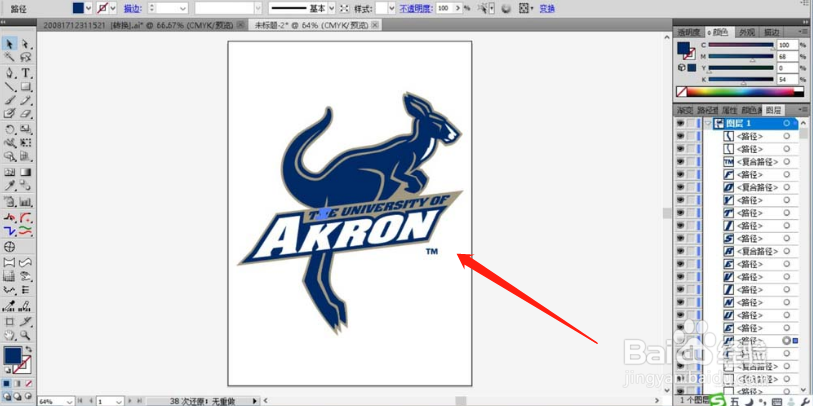Viewport: 813px width, 406px height.
Task: Open the 外观 panel tab
Action: click(x=747, y=32)
